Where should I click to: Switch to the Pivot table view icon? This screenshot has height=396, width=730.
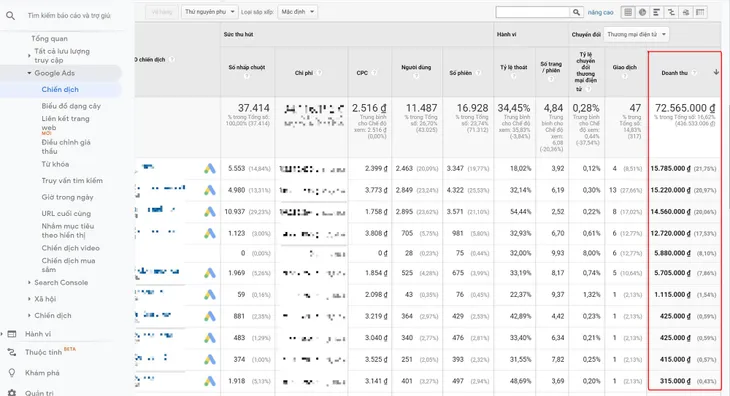pyautogui.click(x=700, y=12)
